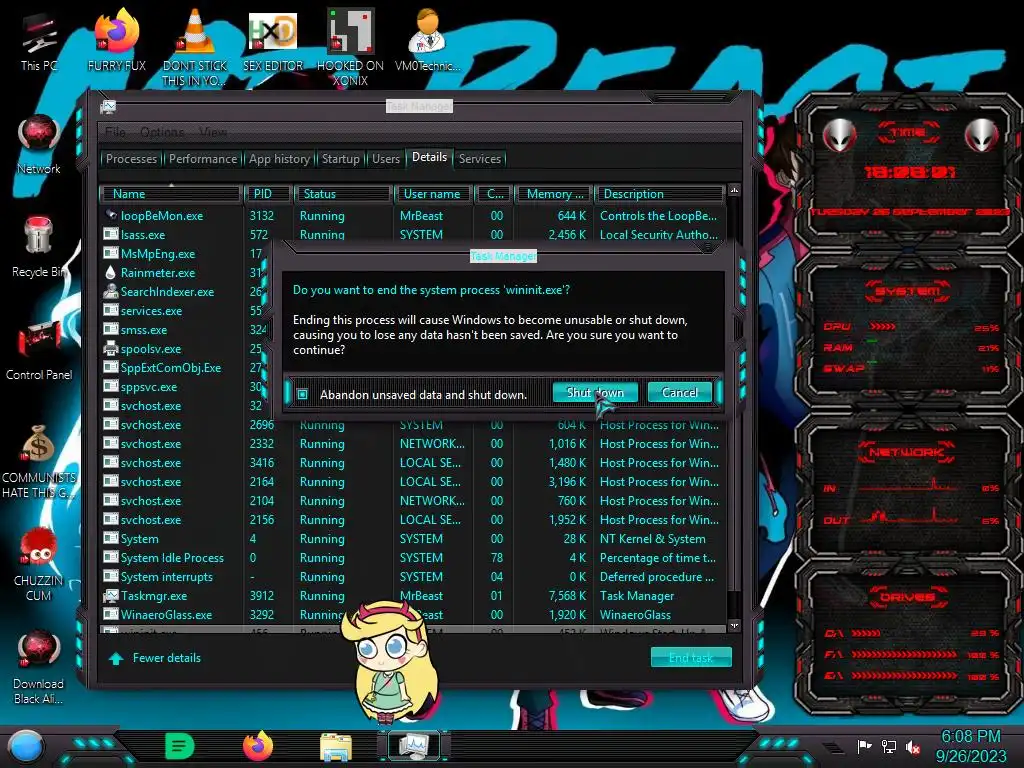Open the Control Panel desktop icon

[39, 351]
